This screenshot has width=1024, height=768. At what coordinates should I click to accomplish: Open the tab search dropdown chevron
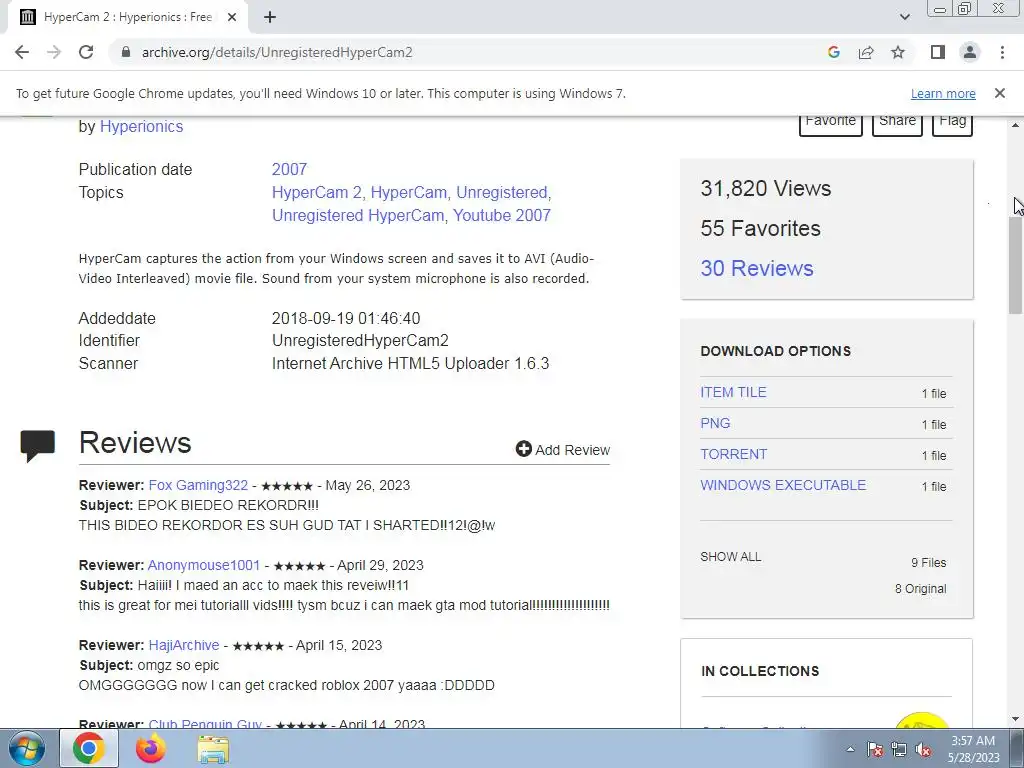click(904, 17)
